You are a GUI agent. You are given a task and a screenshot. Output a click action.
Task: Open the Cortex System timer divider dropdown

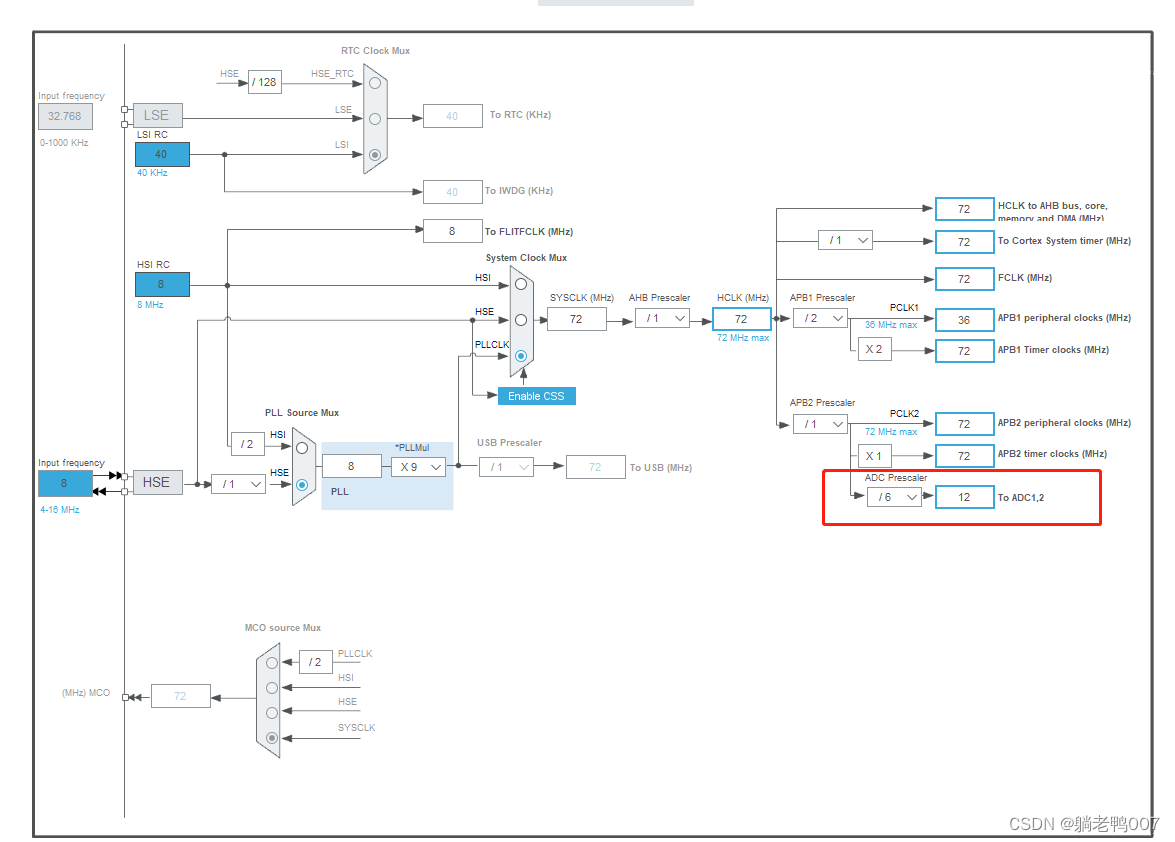845,240
